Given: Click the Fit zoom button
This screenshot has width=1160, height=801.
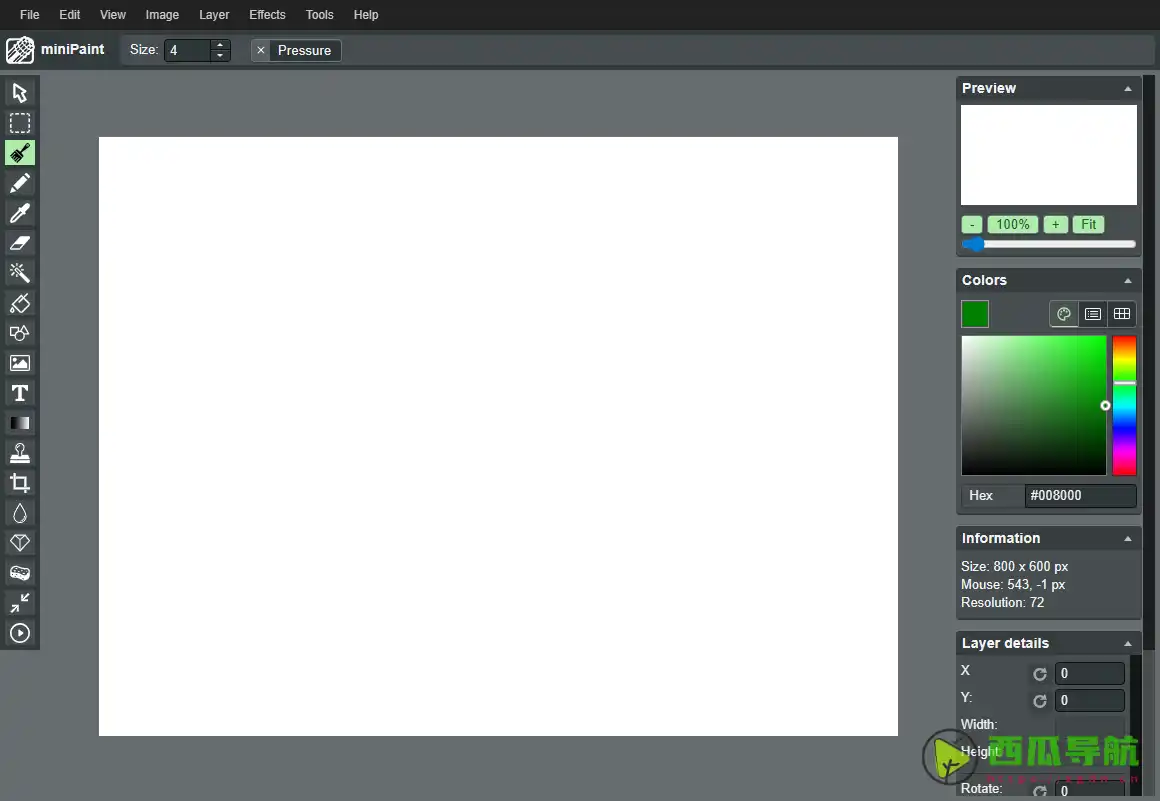Looking at the screenshot, I should pyautogui.click(x=1088, y=225).
